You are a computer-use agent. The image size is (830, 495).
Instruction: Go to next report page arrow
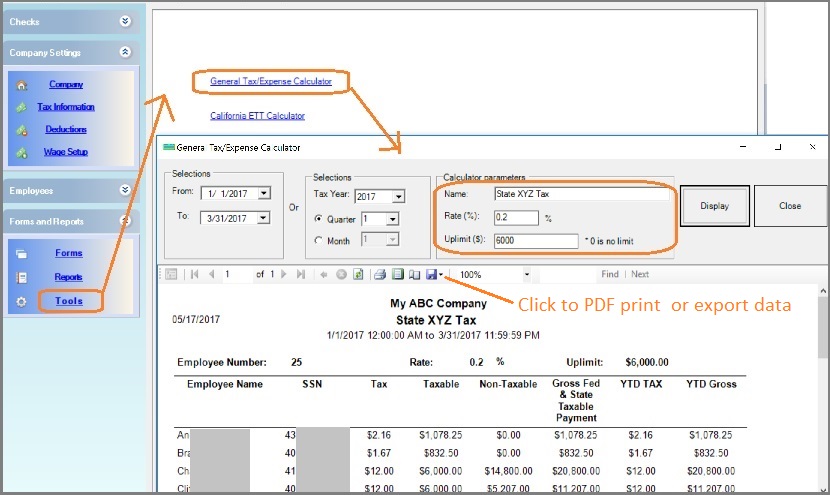point(284,274)
